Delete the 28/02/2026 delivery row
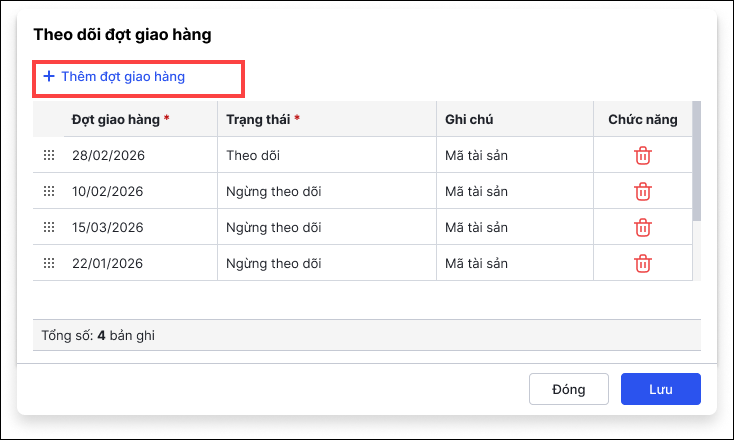Screen dimensions: 734x440 [x=643, y=155]
